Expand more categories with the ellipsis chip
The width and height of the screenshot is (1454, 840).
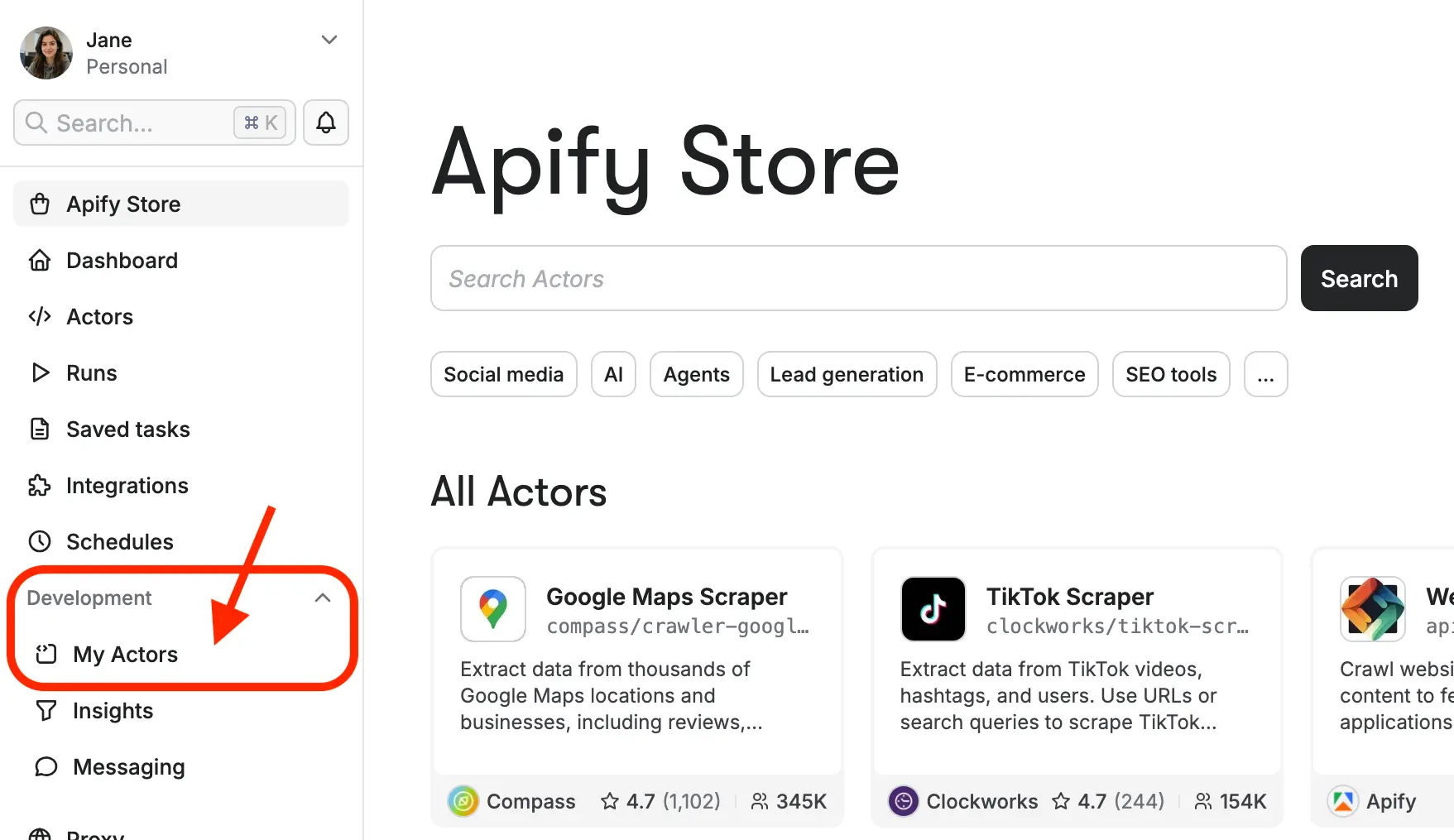point(1266,374)
